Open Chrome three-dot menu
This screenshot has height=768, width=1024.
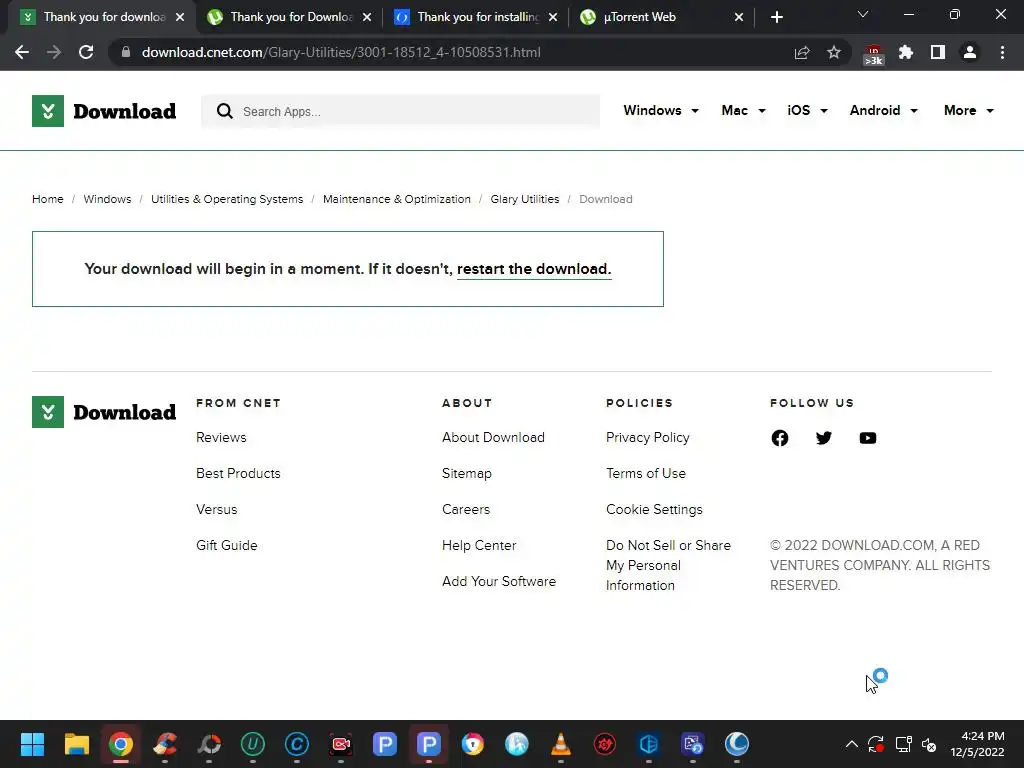click(1002, 52)
